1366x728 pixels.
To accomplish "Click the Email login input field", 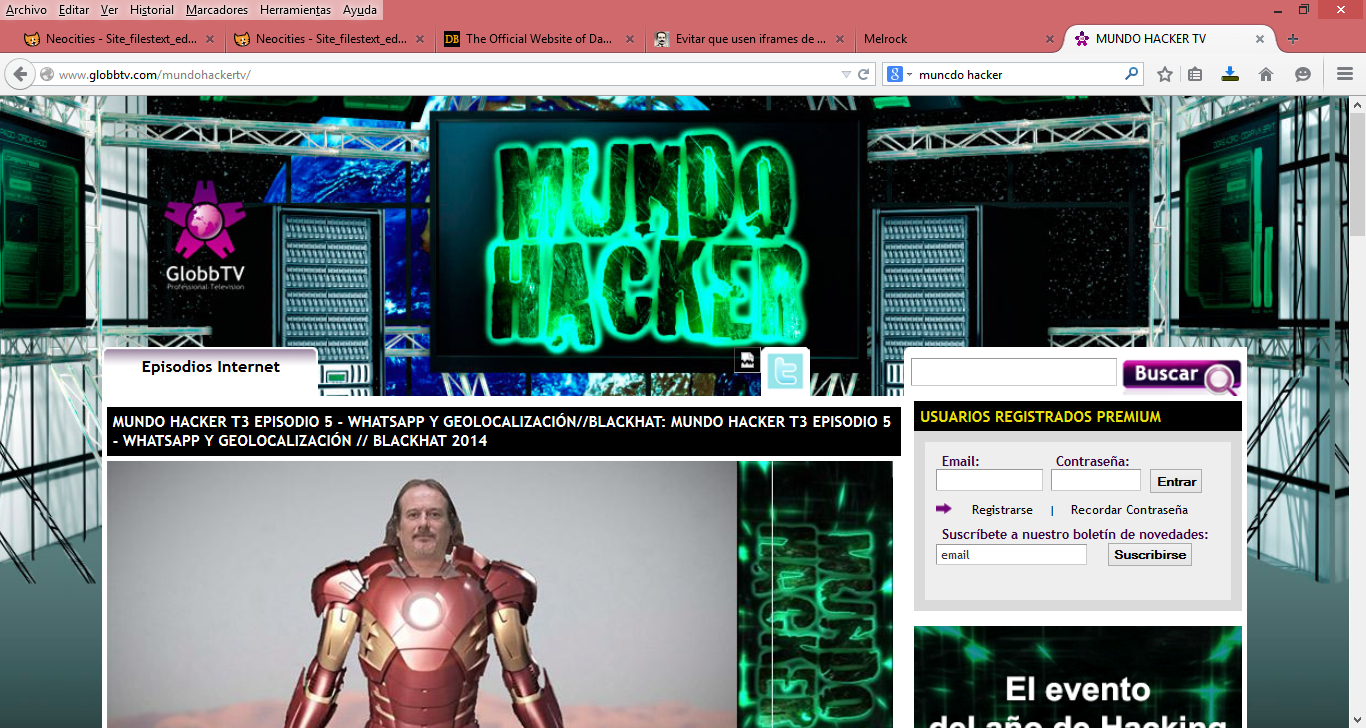I will coord(989,481).
